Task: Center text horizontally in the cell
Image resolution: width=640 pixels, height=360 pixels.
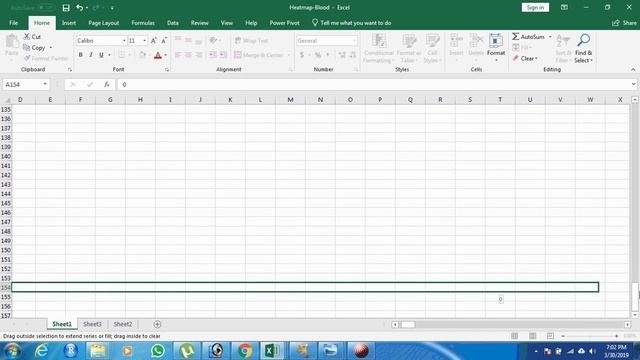Action: click(188, 55)
